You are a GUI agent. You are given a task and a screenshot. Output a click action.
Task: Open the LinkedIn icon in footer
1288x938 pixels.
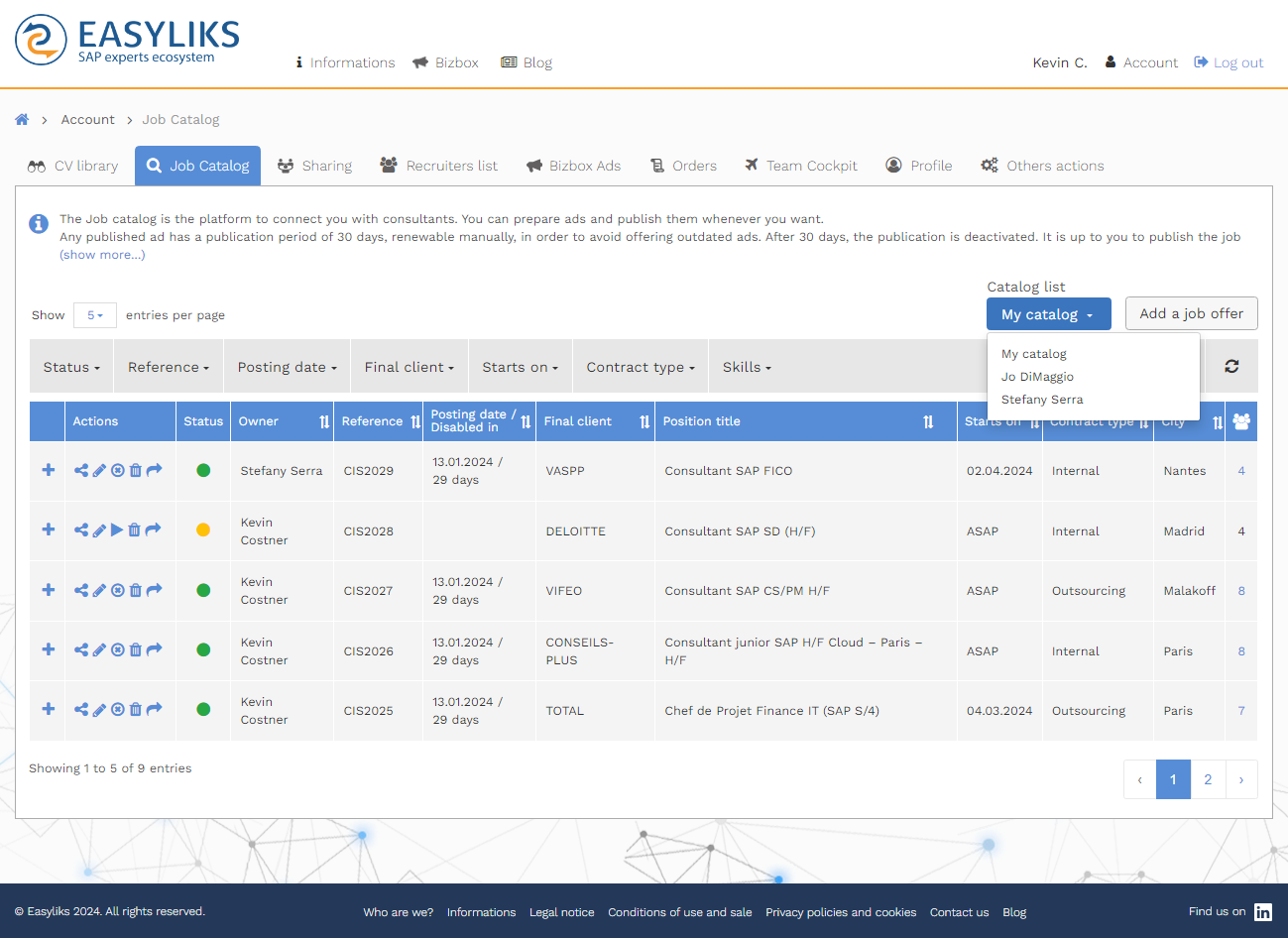pos(1262,912)
